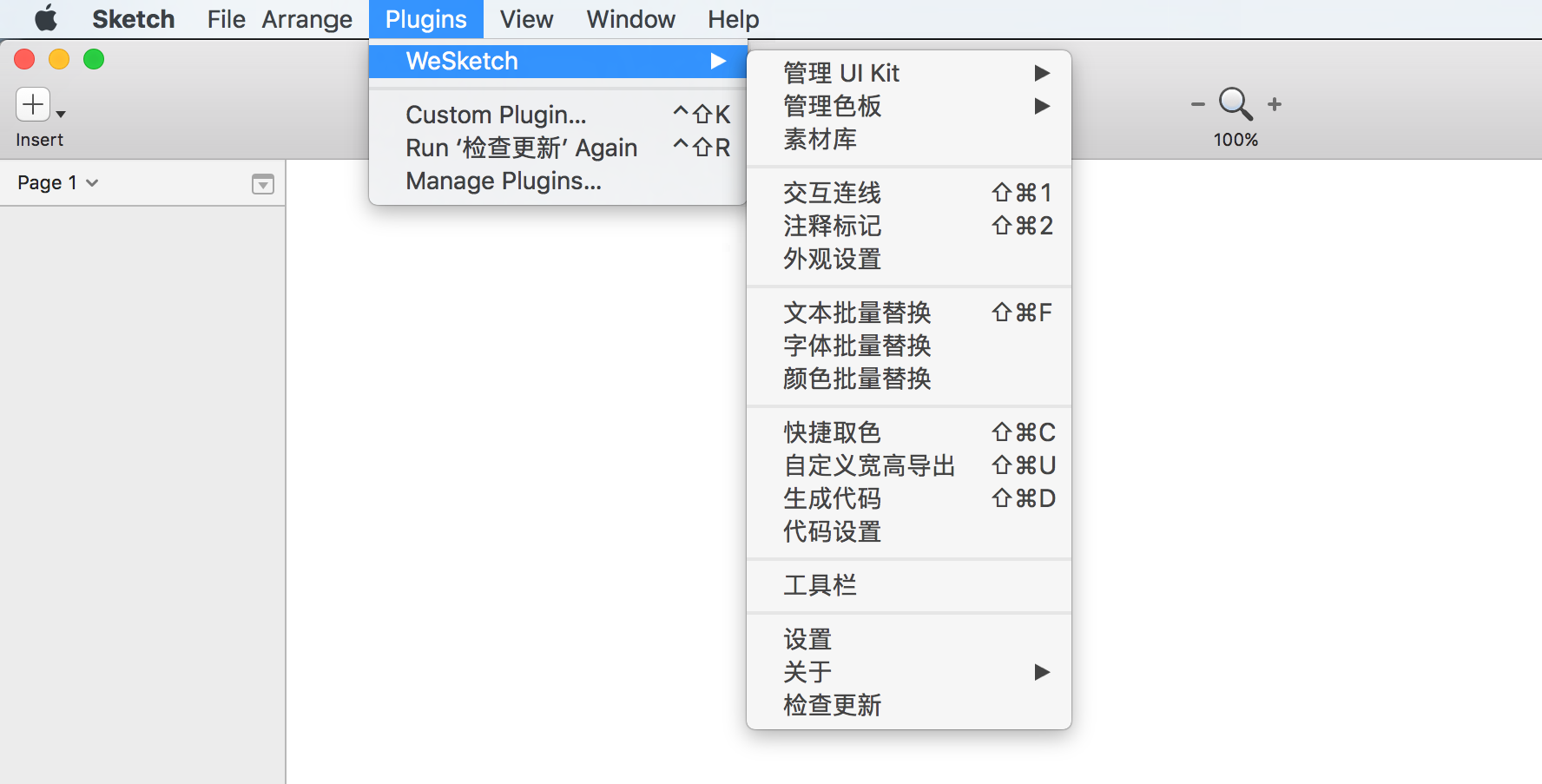This screenshot has height=784, width=1542.
Task: Zoom out with the minus icon
Action: [1197, 104]
